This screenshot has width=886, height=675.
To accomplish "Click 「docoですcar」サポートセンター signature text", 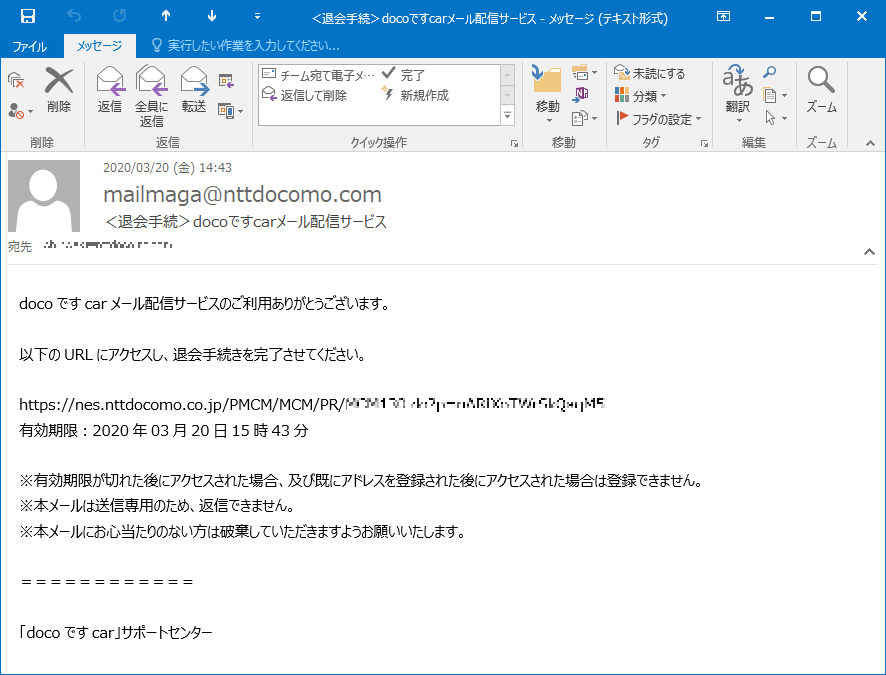I will [x=116, y=632].
